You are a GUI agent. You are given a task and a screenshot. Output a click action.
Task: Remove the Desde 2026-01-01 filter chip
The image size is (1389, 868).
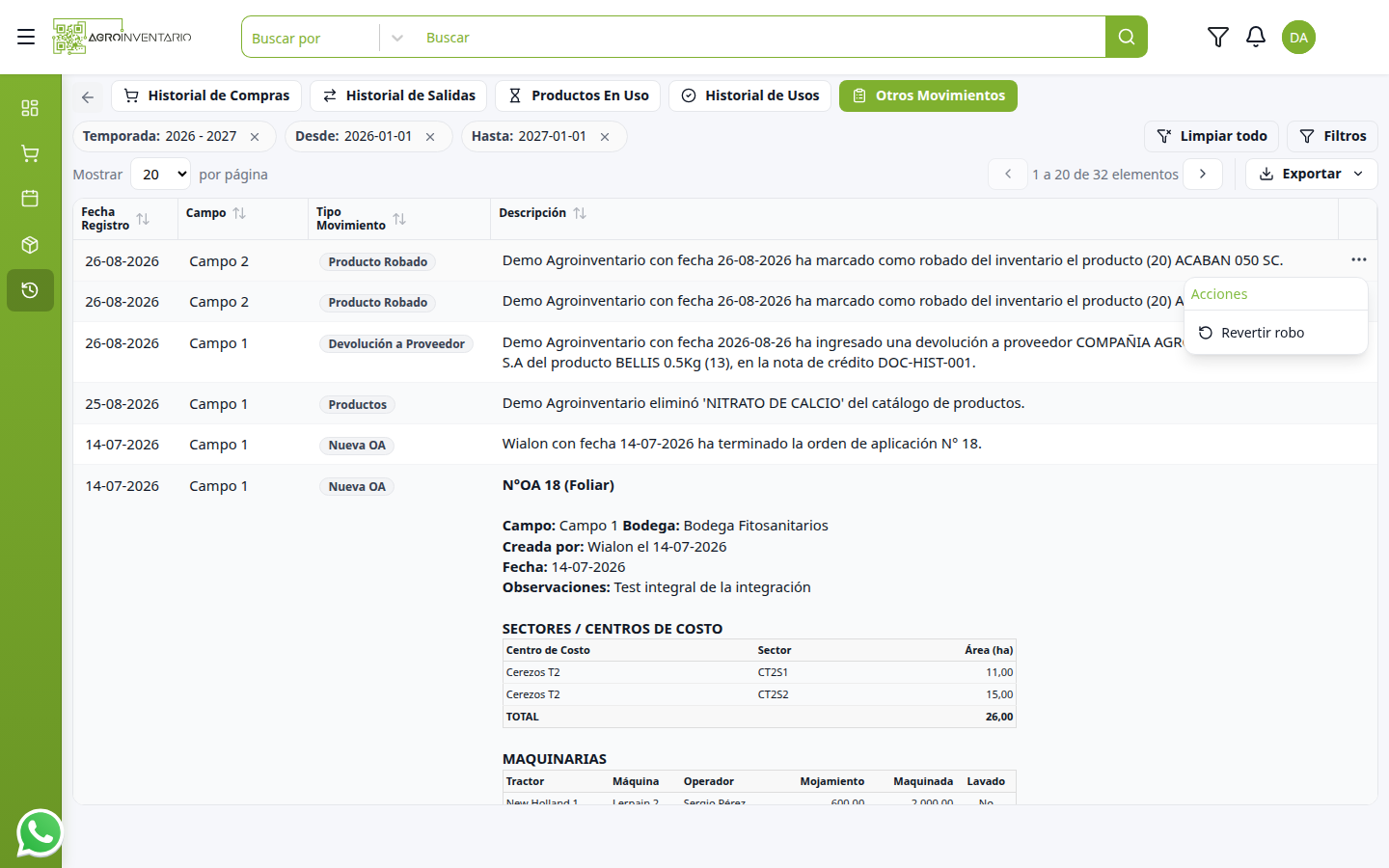coord(430,137)
